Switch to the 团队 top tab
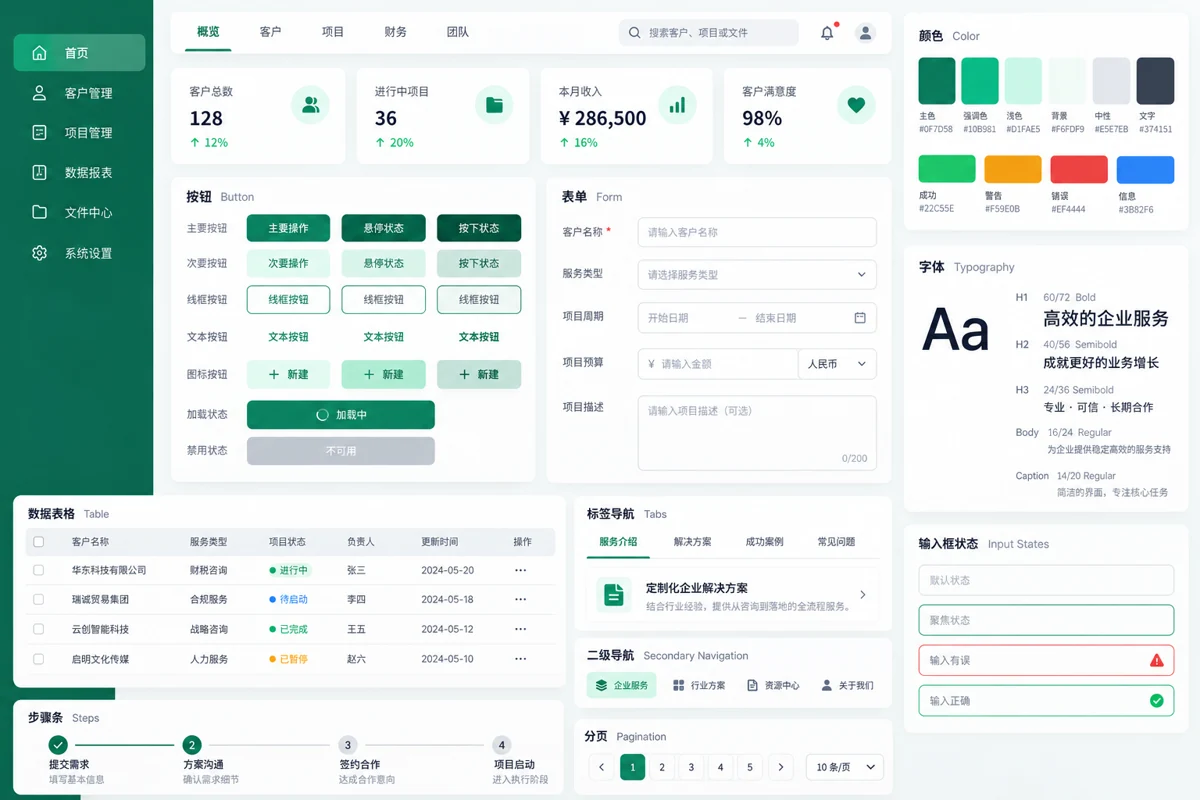The height and width of the screenshot is (800, 1200). click(458, 32)
